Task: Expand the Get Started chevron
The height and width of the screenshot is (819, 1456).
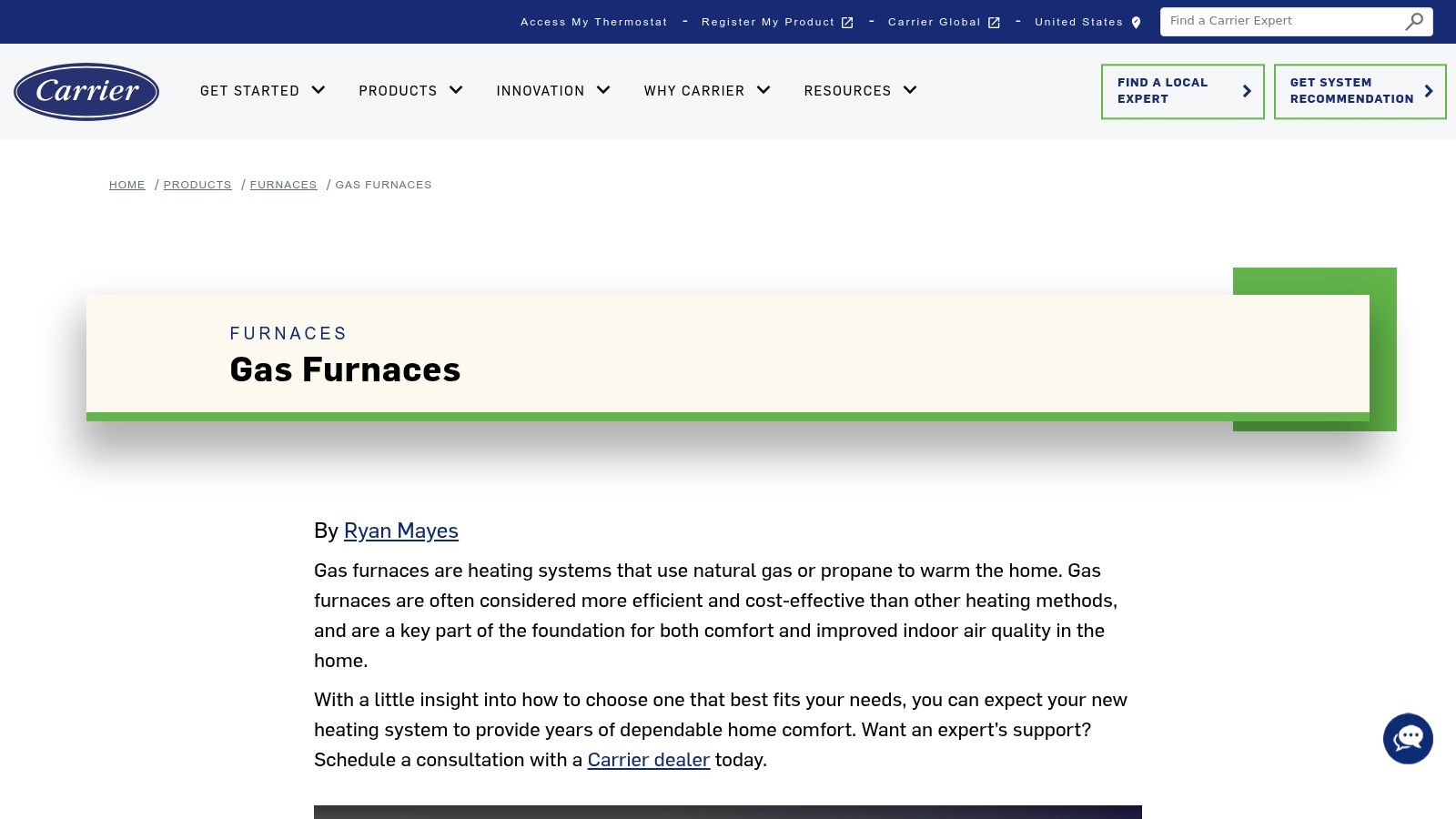Action: point(318,90)
